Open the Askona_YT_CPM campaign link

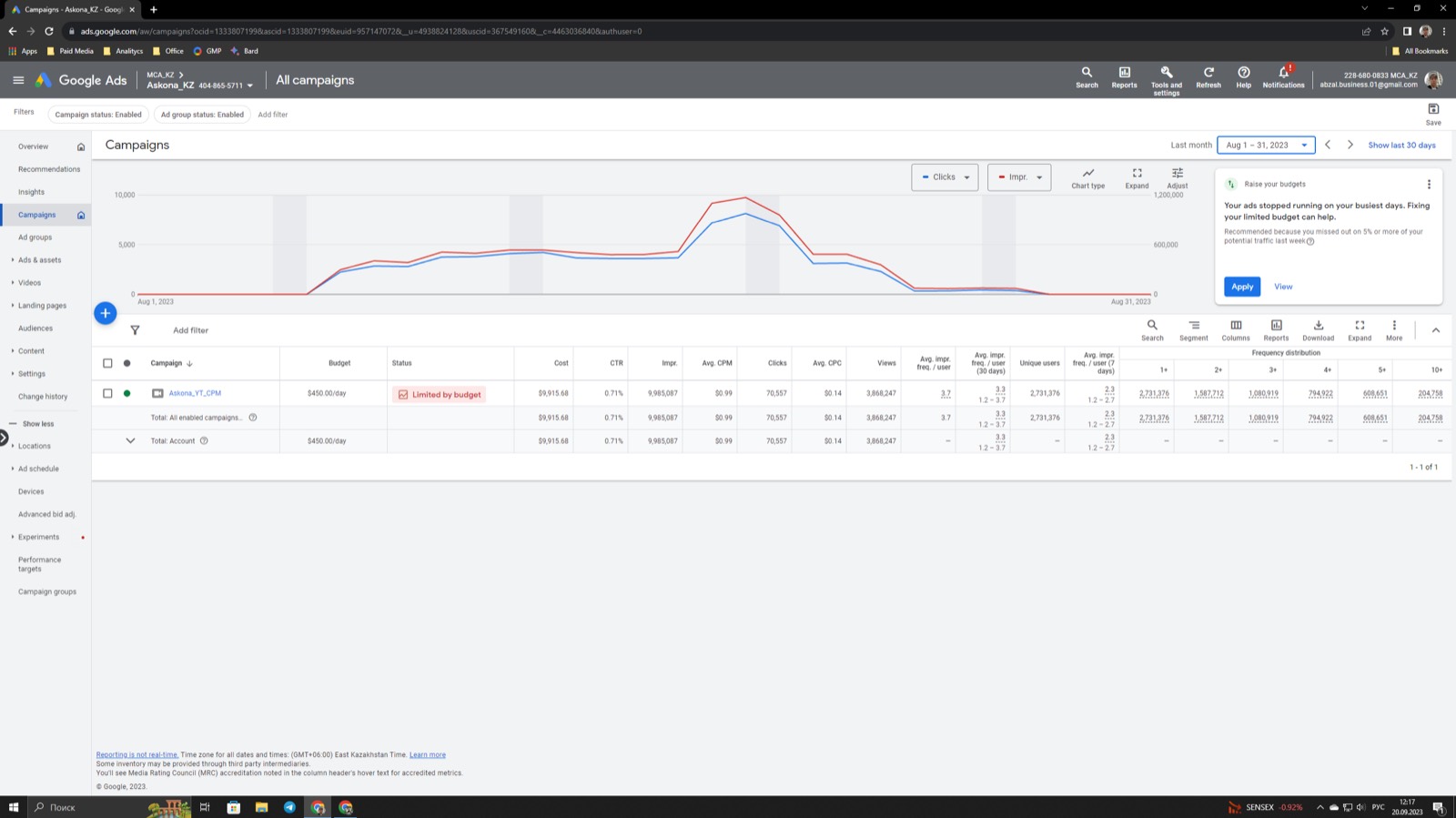coord(195,394)
